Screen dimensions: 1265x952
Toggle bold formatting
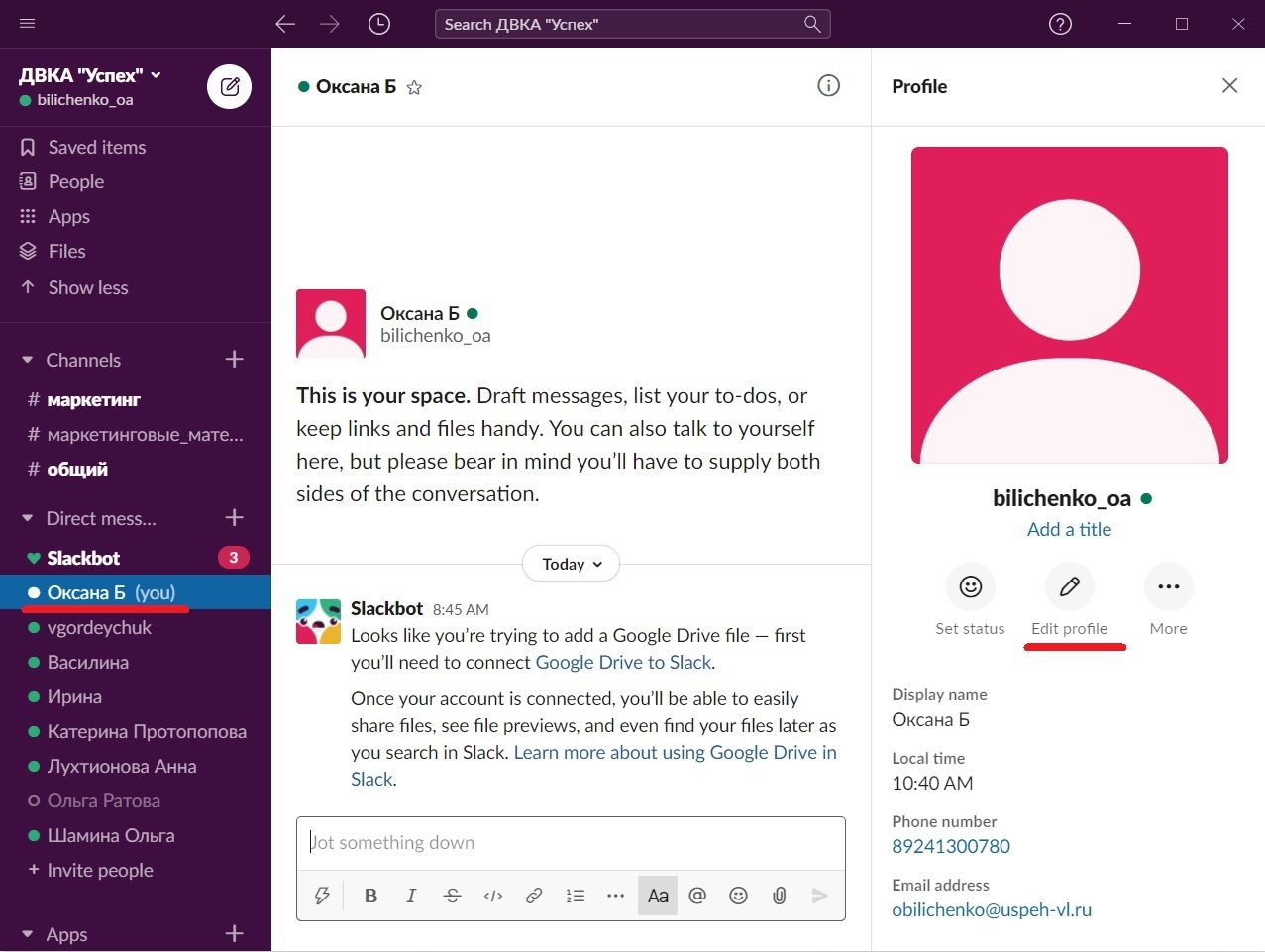point(370,896)
